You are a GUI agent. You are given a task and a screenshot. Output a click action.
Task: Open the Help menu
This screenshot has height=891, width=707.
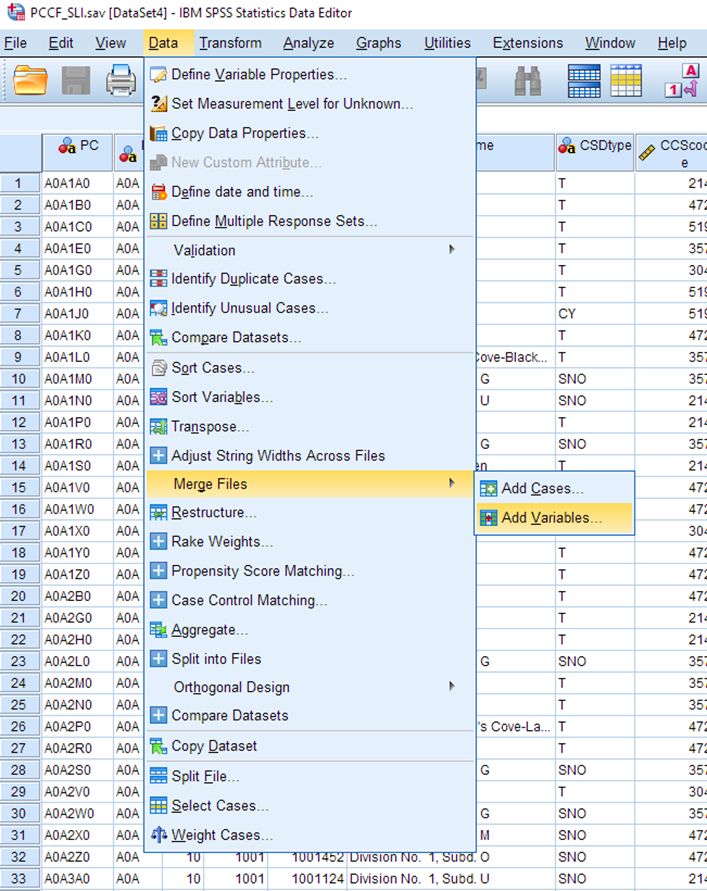click(x=672, y=43)
